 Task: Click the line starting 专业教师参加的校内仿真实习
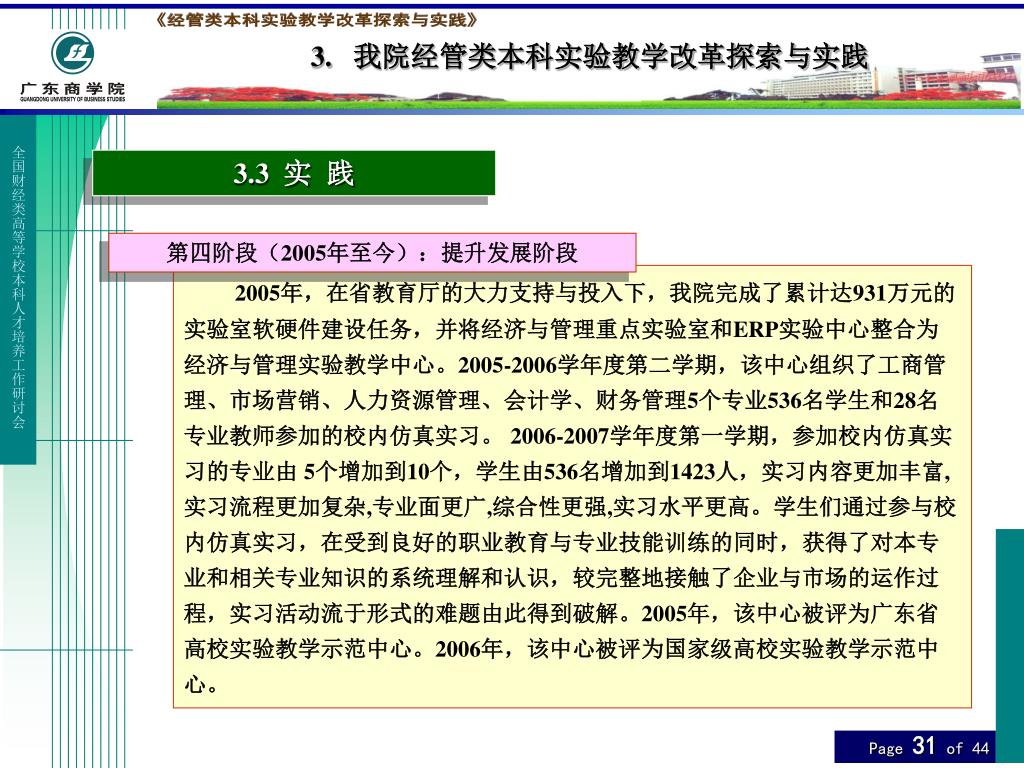[568, 436]
